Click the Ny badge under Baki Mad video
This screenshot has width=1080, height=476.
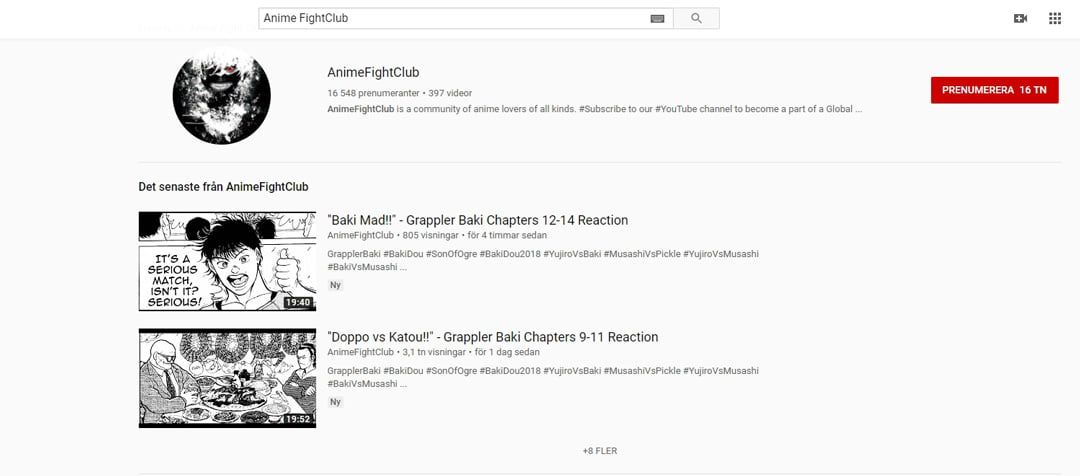pos(335,285)
